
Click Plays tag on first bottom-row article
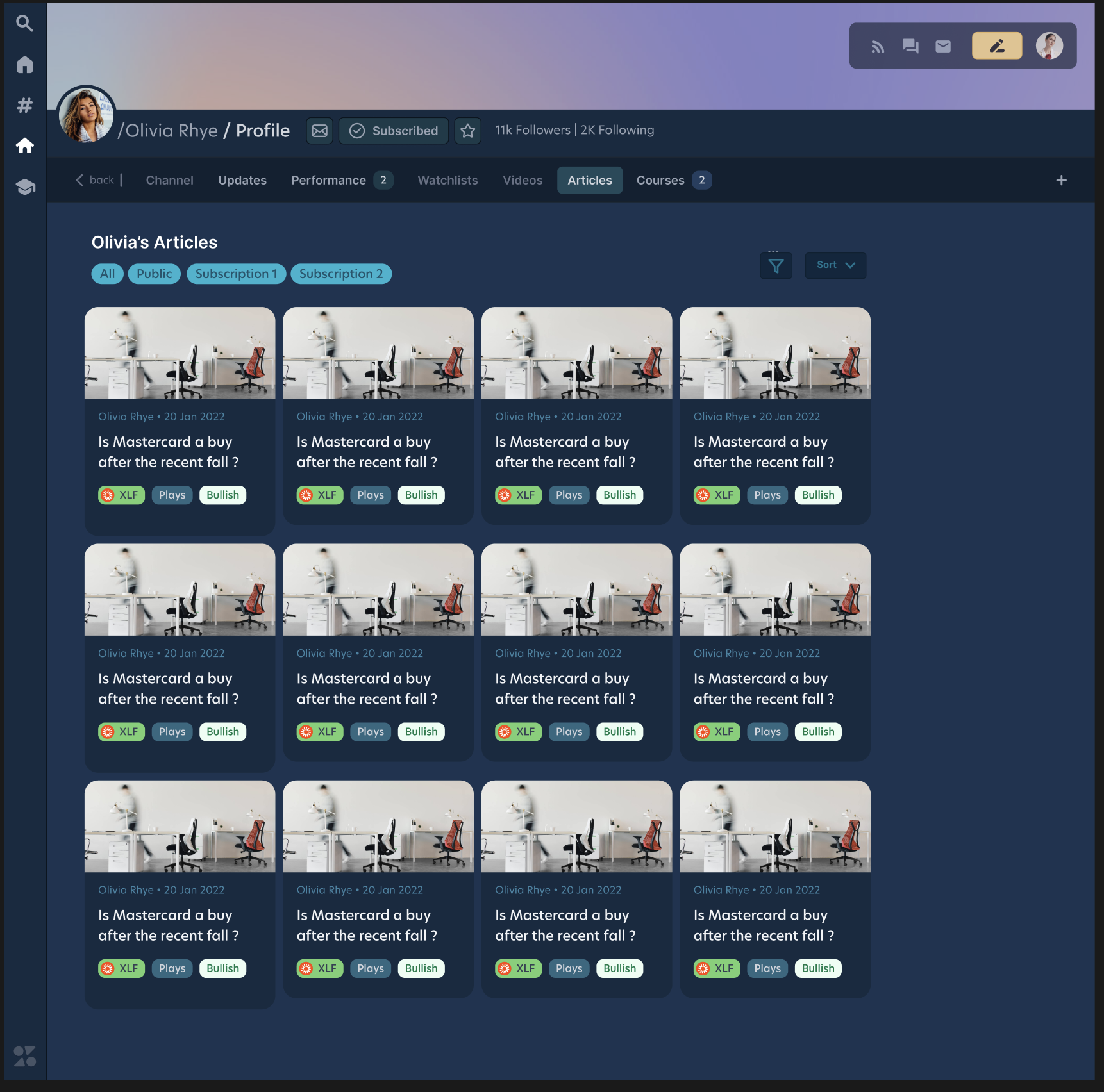point(172,968)
